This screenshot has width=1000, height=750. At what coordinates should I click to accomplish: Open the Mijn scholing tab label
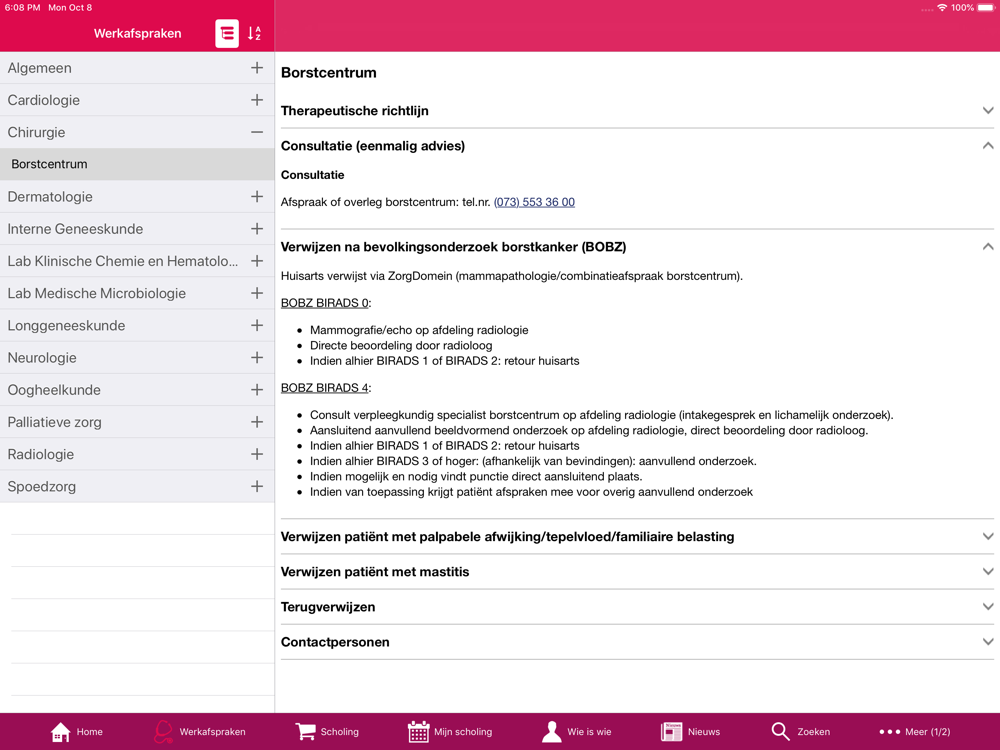click(x=463, y=732)
